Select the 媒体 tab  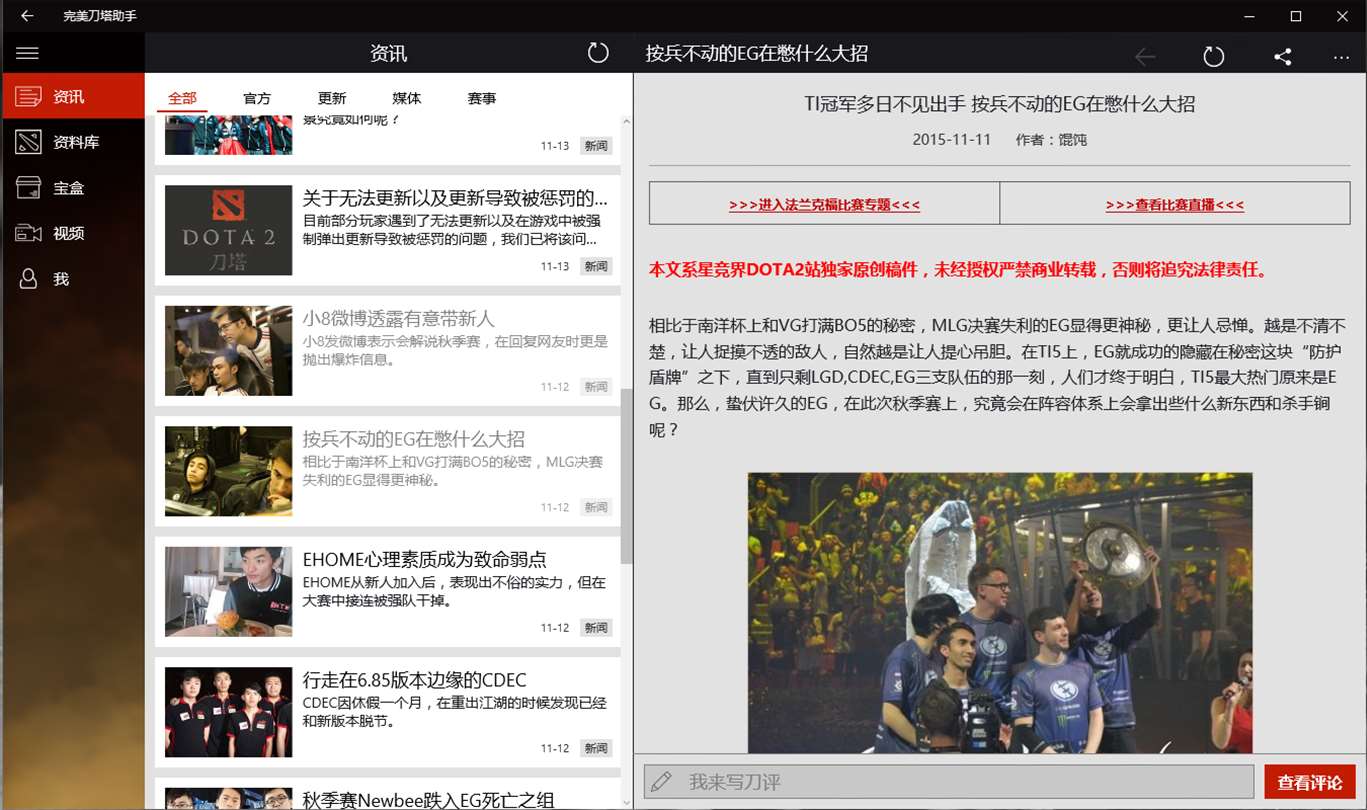click(x=407, y=98)
